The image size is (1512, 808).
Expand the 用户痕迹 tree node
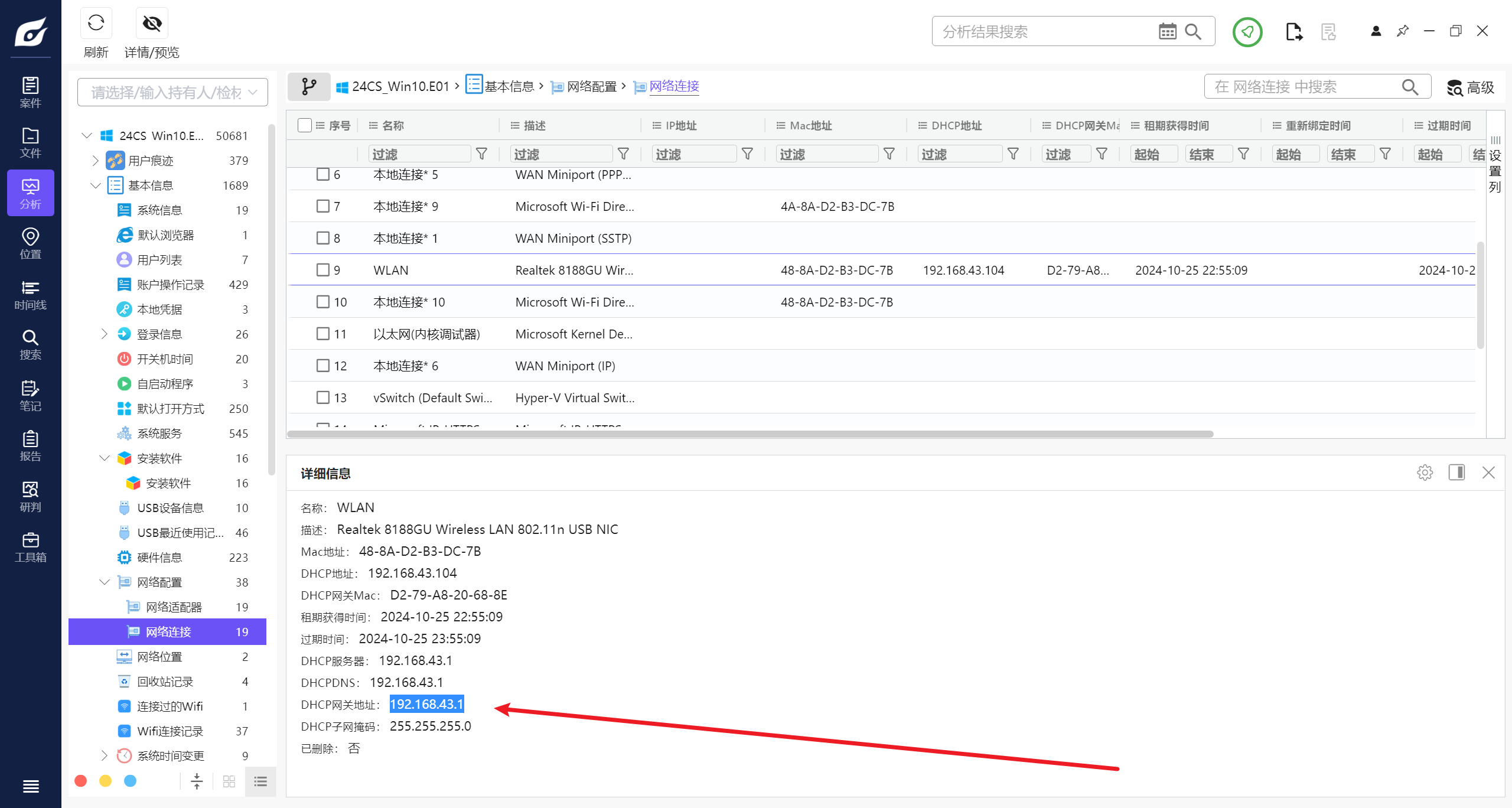96,161
